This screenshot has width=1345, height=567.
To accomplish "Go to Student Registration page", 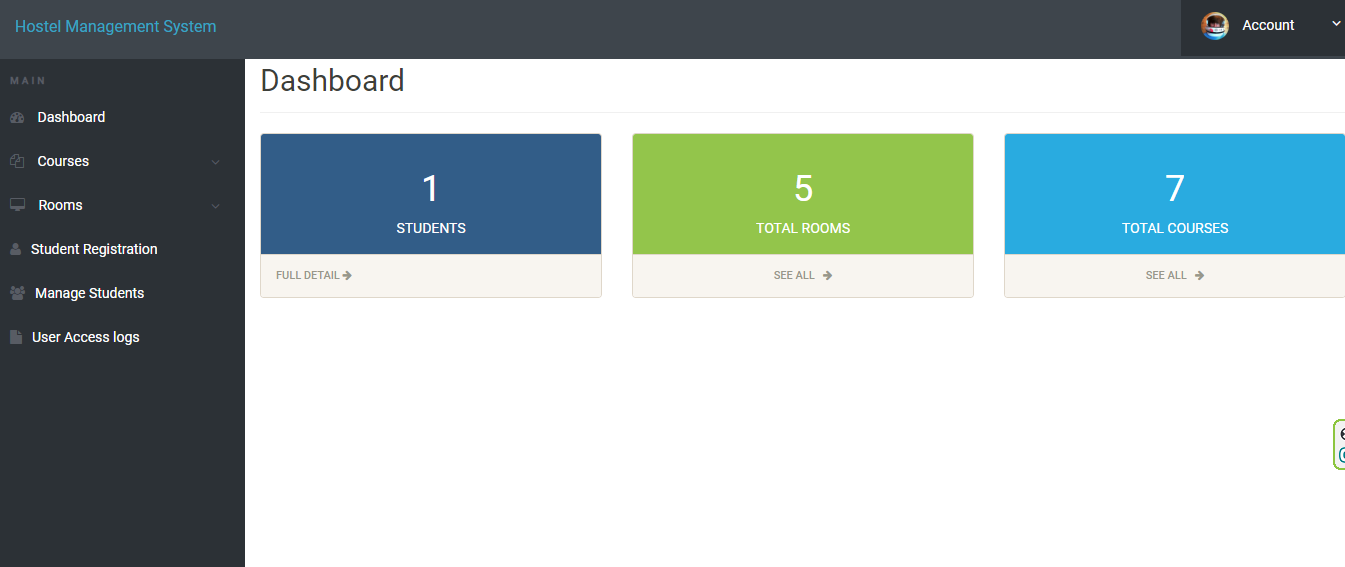I will (x=122, y=249).
